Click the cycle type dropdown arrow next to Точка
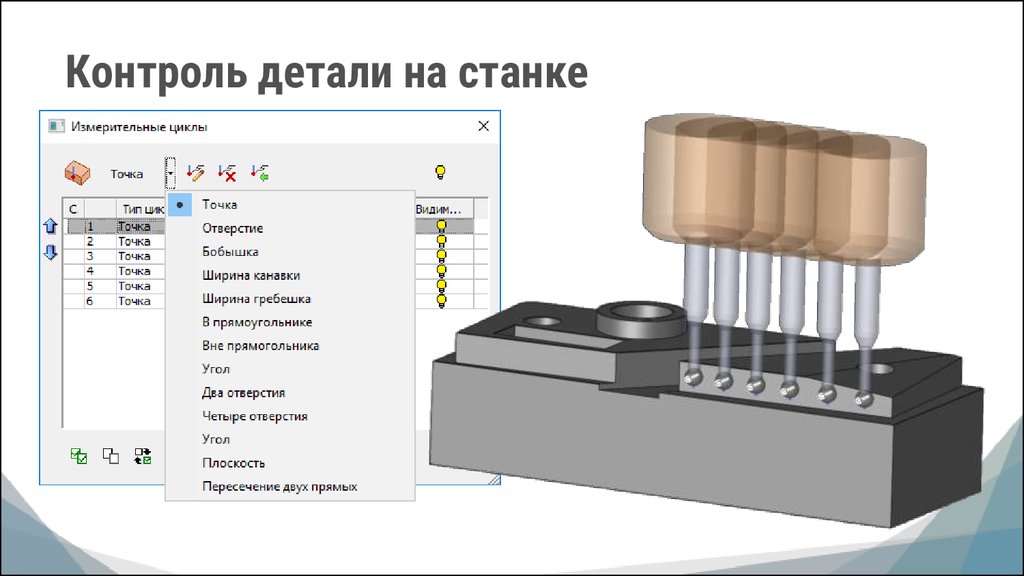1024x576 pixels. (x=171, y=174)
